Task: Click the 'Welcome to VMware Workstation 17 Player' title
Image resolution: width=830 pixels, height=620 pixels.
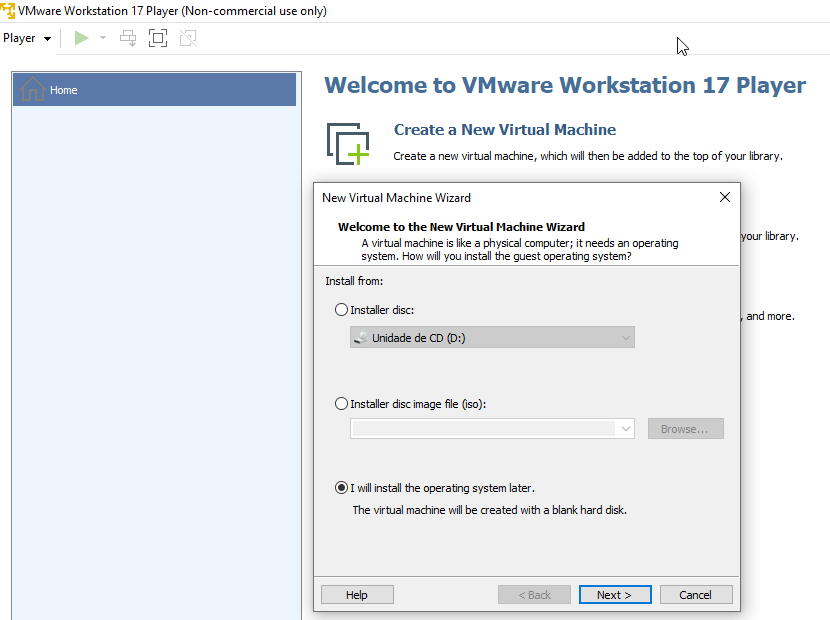Action: (x=565, y=85)
